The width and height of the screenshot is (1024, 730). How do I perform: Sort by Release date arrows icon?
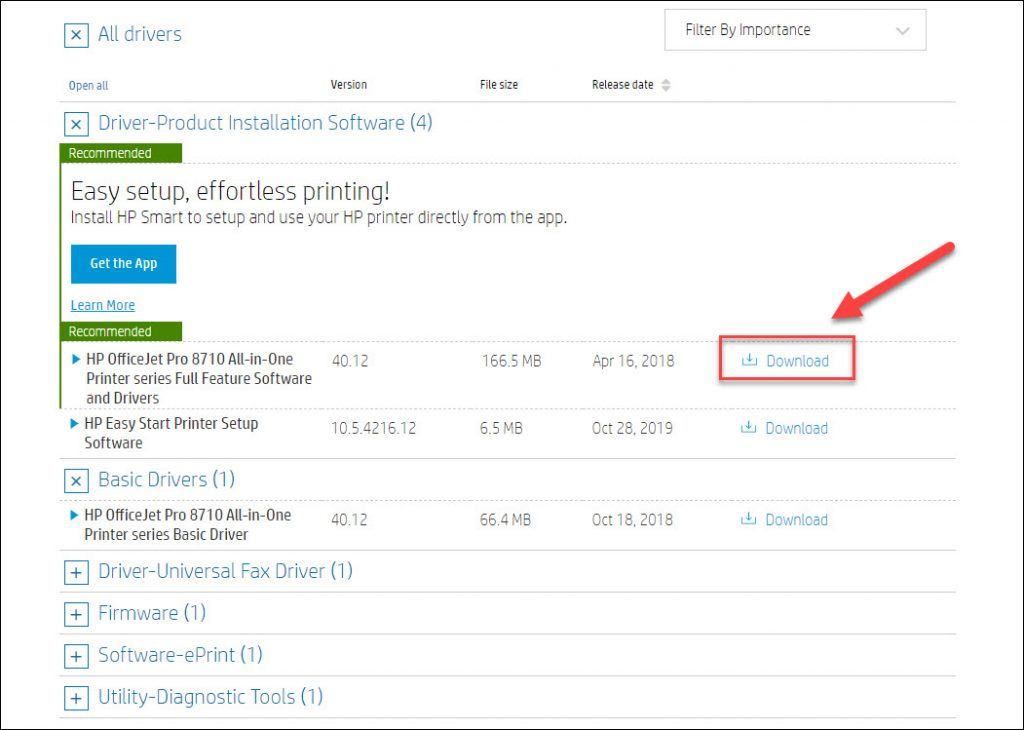coord(665,85)
